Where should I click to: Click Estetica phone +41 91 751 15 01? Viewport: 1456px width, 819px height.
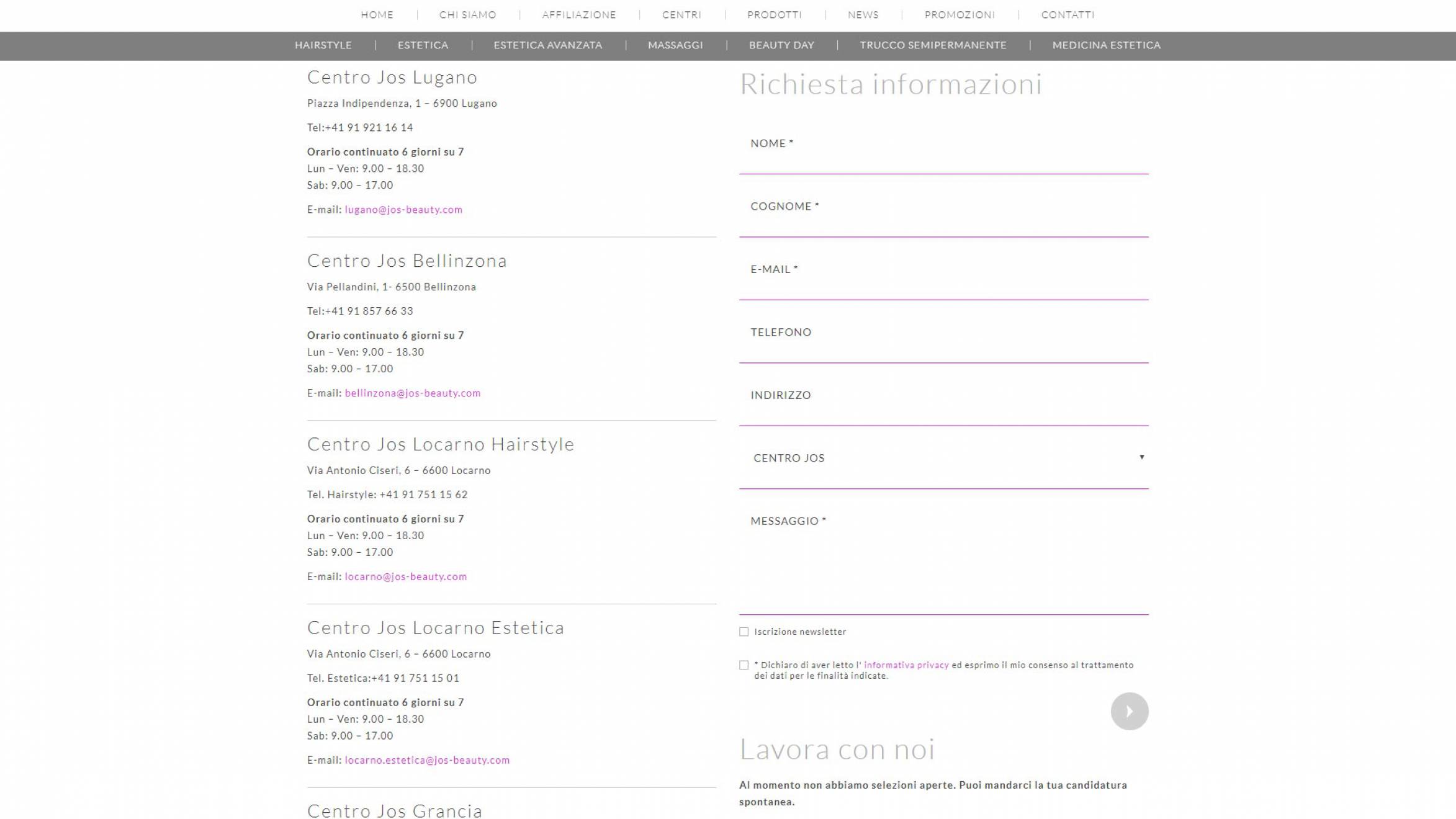[x=415, y=679]
